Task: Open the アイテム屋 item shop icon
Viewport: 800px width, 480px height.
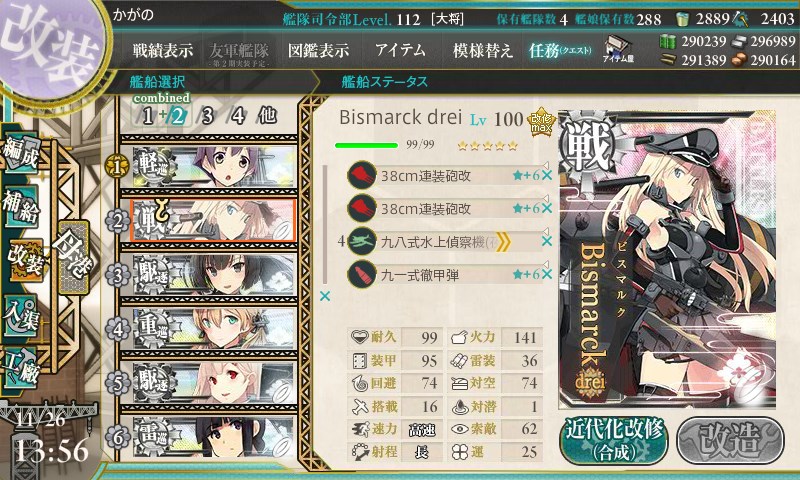Action: pyautogui.click(x=618, y=50)
